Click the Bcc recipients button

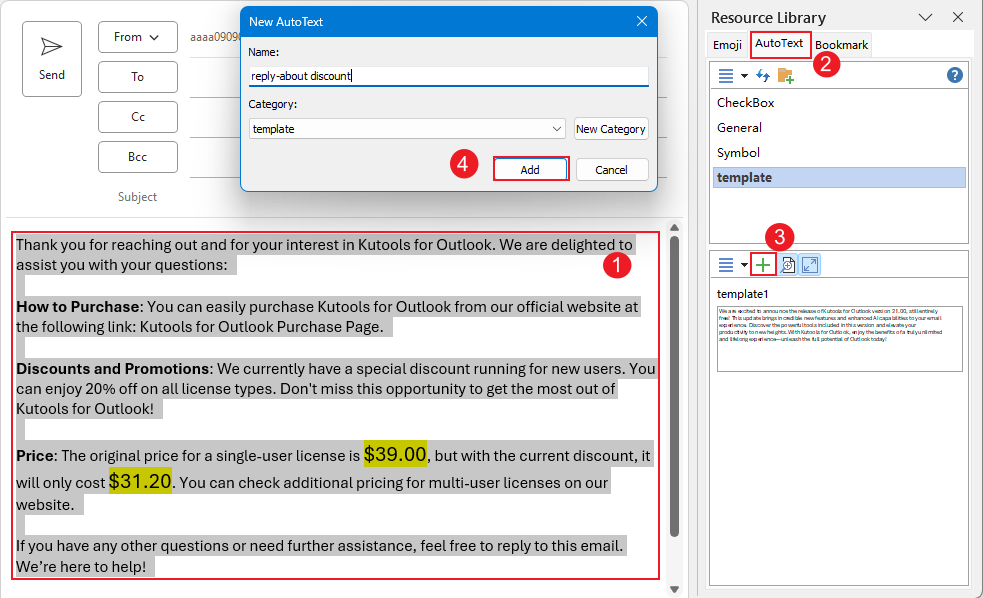pos(138,157)
